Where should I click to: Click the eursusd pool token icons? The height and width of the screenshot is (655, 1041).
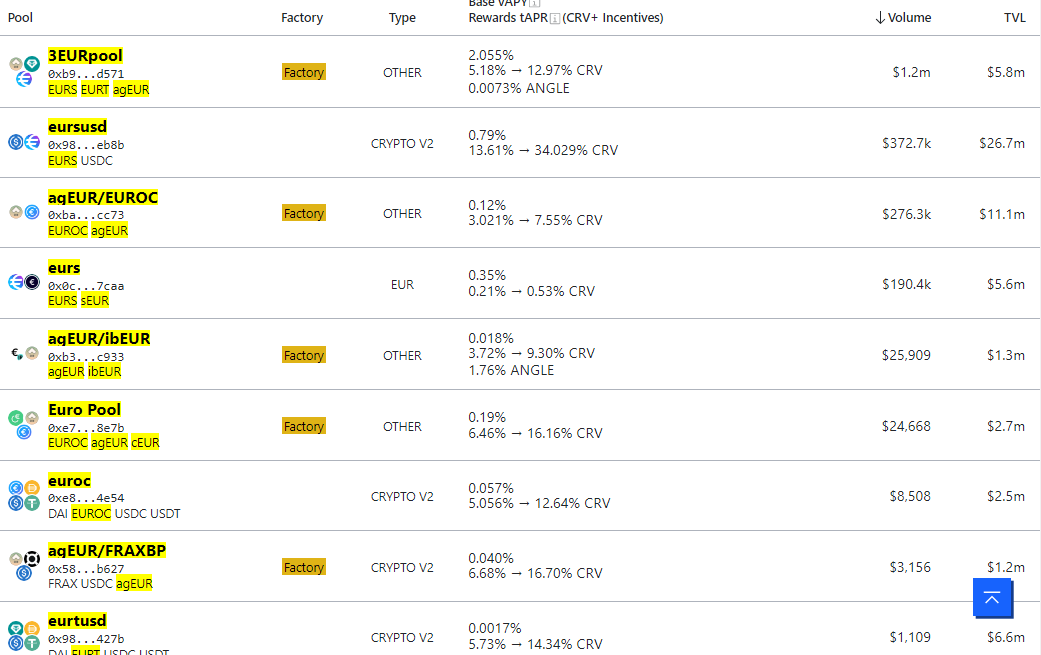(x=24, y=142)
